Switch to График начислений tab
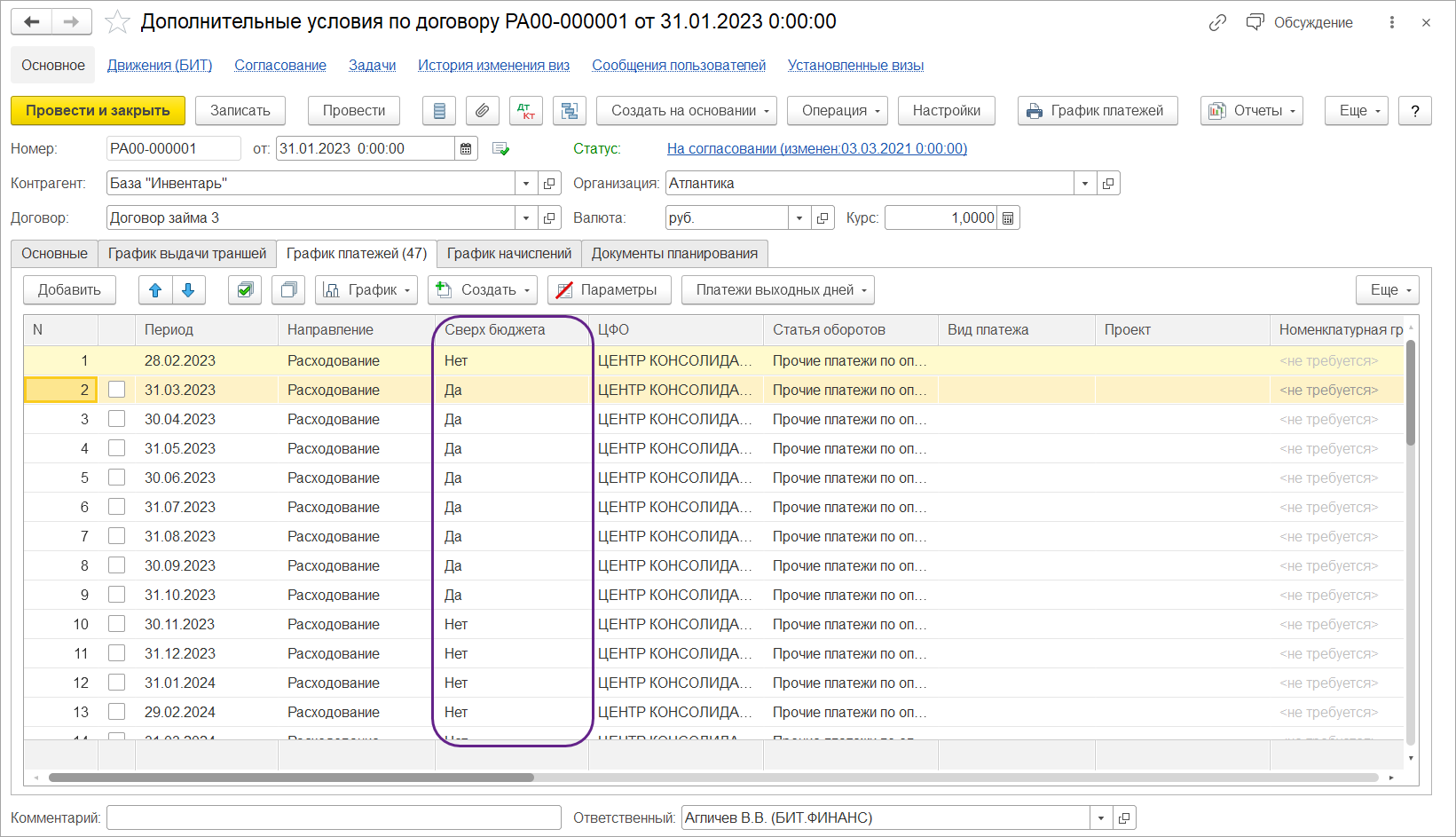Image resolution: width=1456 pixels, height=837 pixels. click(x=509, y=254)
